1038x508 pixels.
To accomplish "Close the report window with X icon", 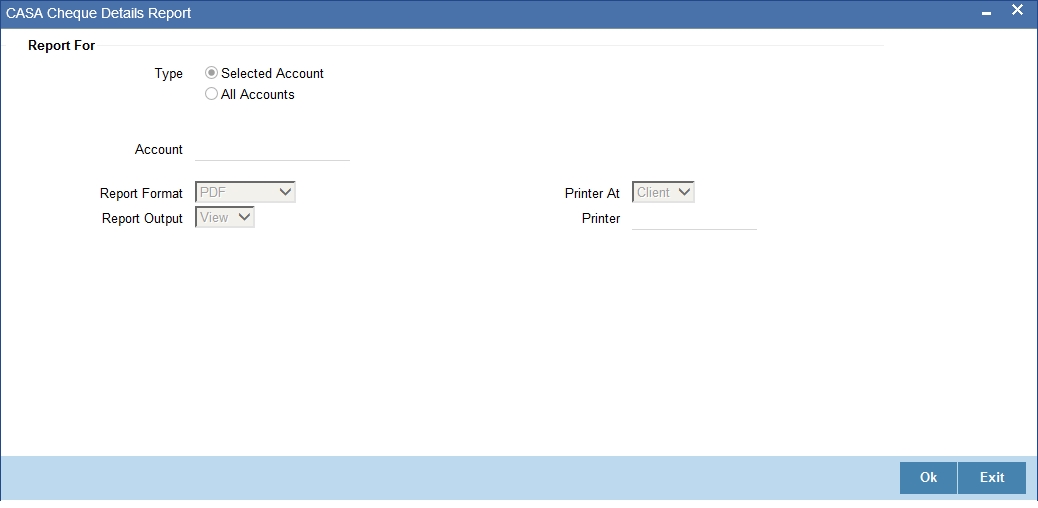I will [1017, 11].
